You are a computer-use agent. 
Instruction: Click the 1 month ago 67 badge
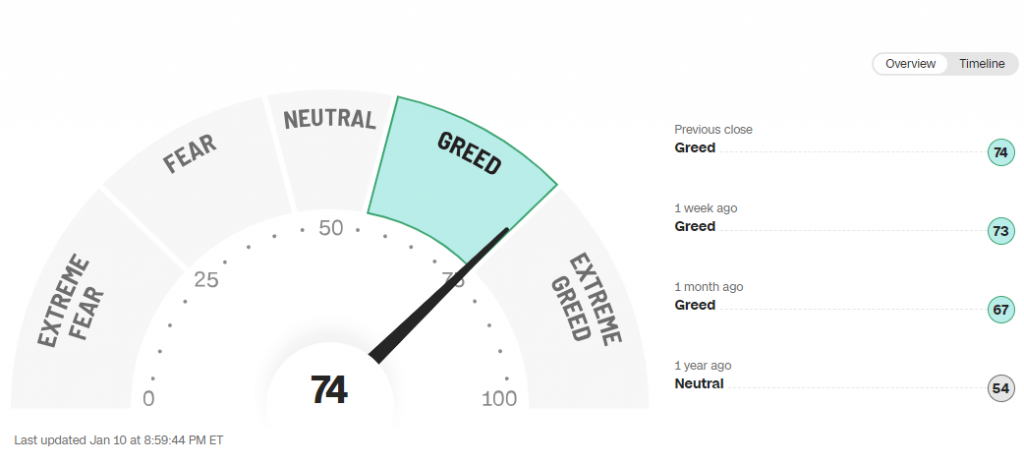(x=1000, y=310)
